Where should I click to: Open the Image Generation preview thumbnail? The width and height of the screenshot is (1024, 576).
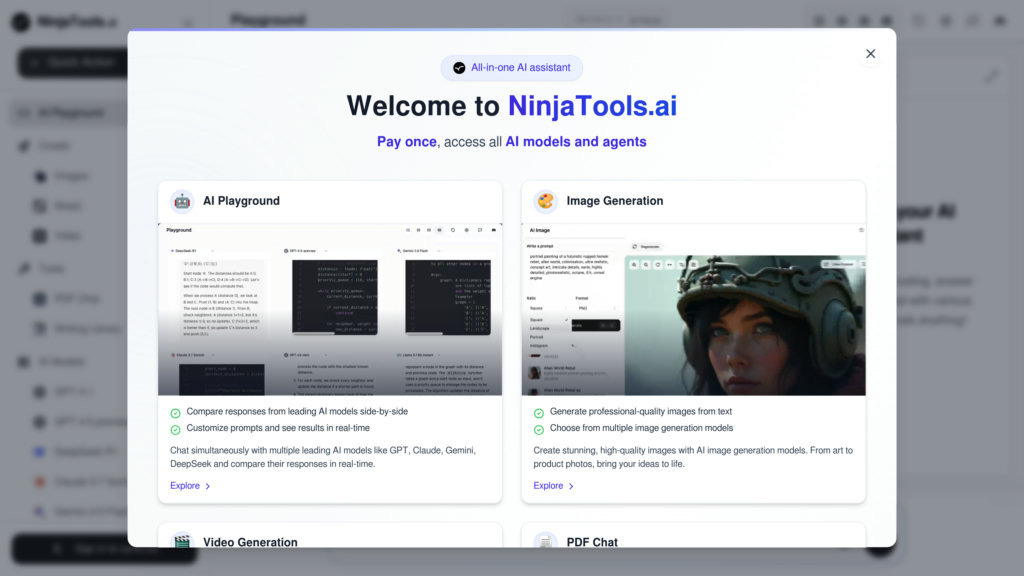[694, 310]
